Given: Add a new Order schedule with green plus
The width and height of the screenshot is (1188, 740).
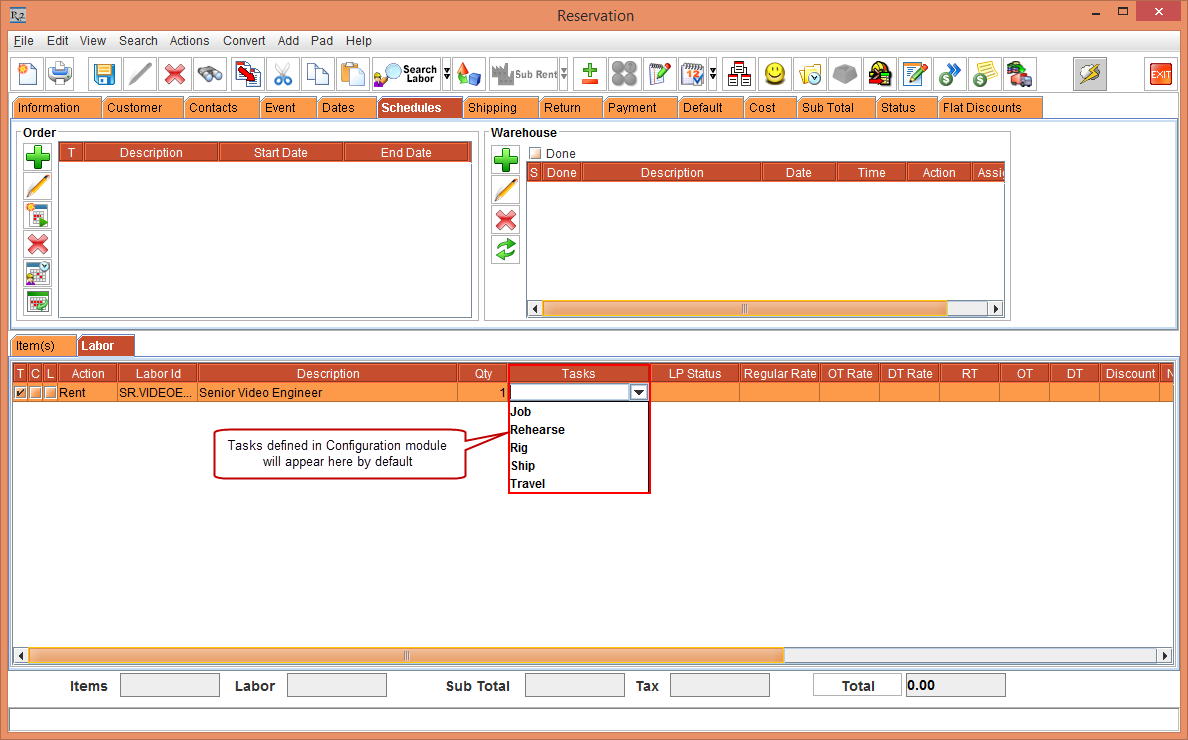Looking at the screenshot, I should coord(38,157).
